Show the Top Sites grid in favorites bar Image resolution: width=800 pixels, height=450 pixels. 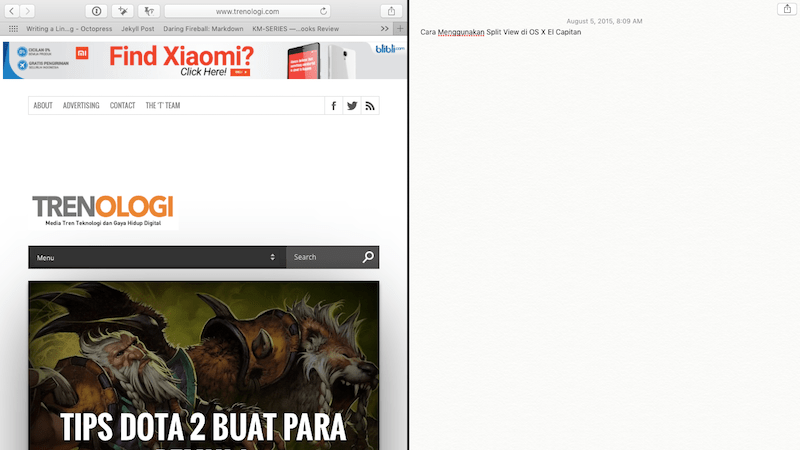13,29
